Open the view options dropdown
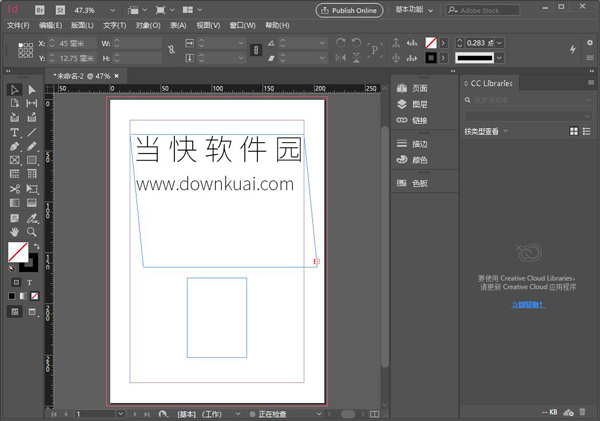 (x=138, y=10)
